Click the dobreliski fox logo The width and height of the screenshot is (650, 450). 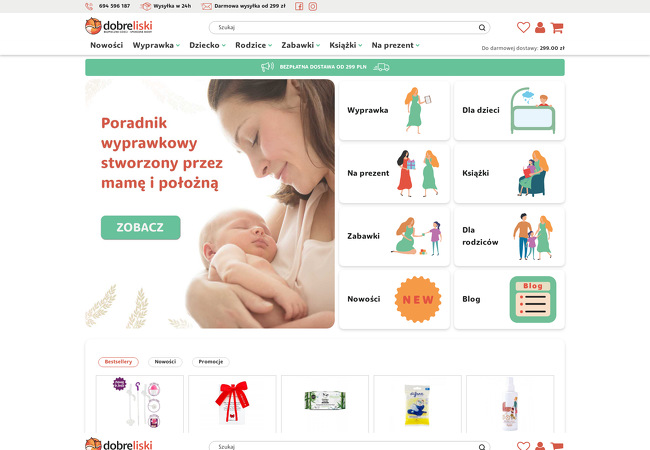pyautogui.click(x=119, y=26)
